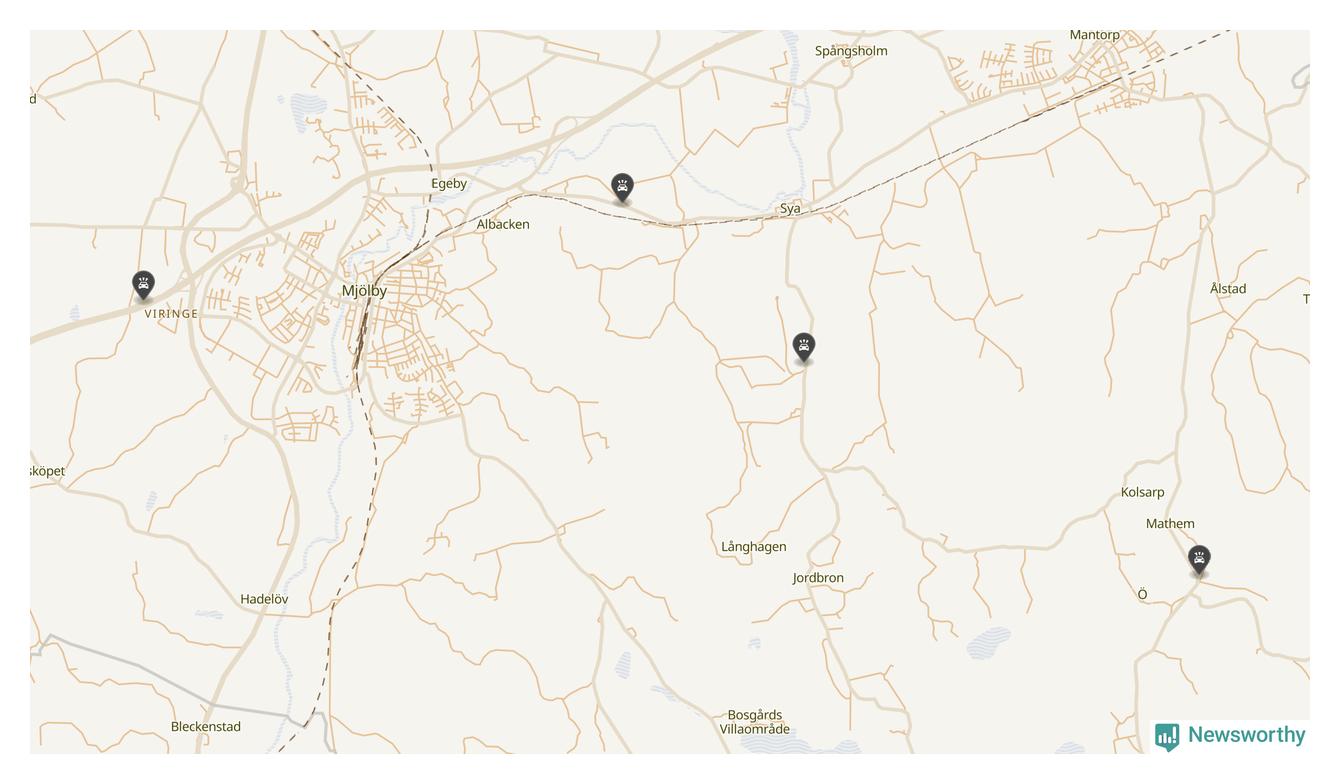1340x784 pixels.
Task: Select the Mantorp place label
Action: tap(1095, 35)
